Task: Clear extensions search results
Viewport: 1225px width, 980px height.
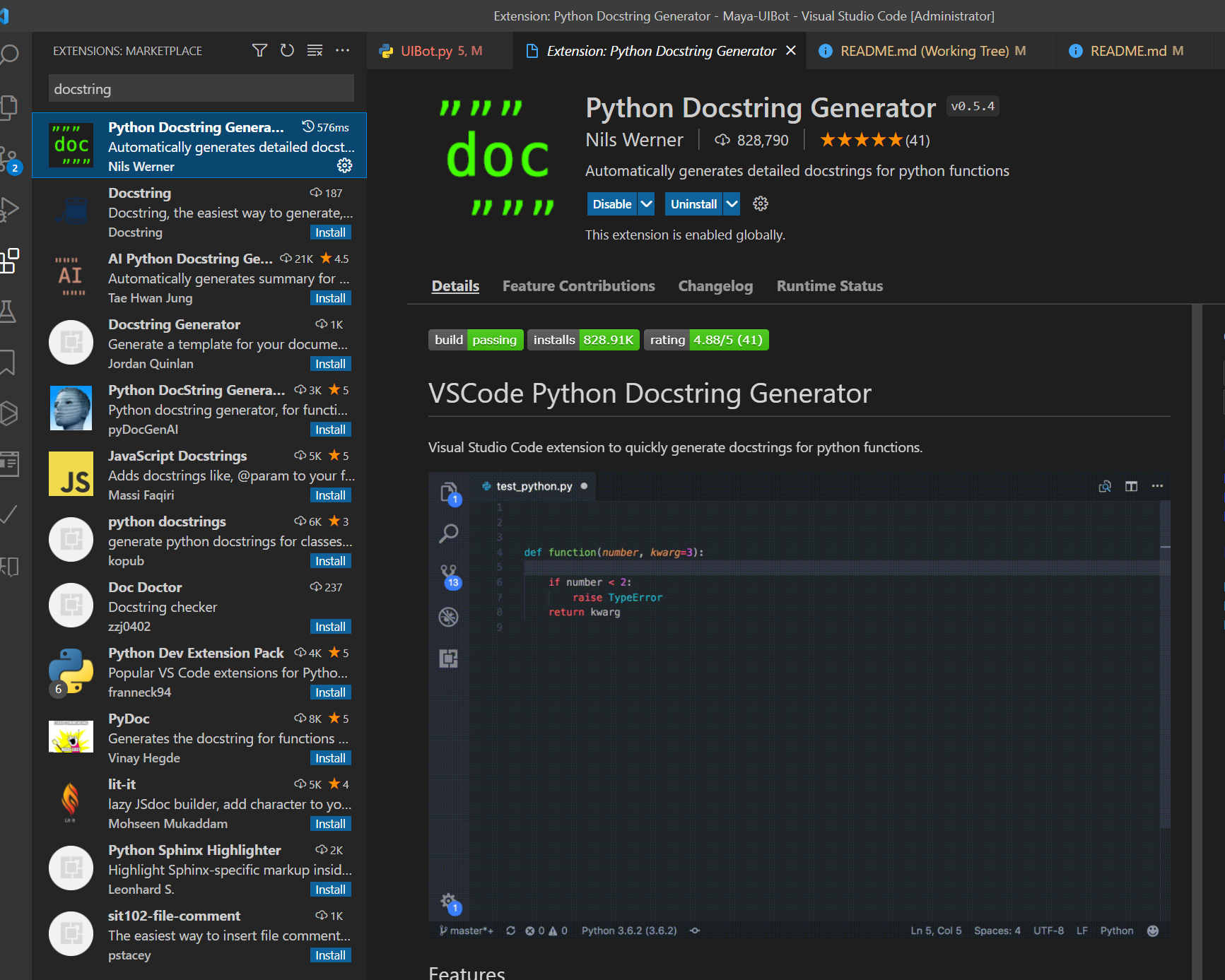Action: click(x=315, y=50)
